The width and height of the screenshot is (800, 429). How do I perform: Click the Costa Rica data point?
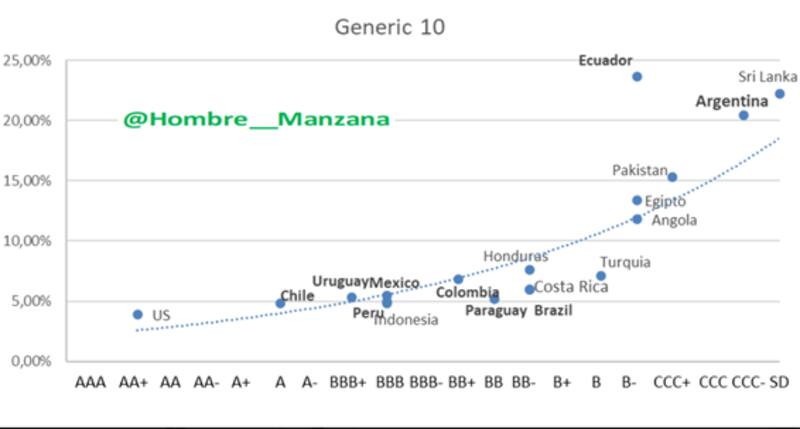pos(530,289)
